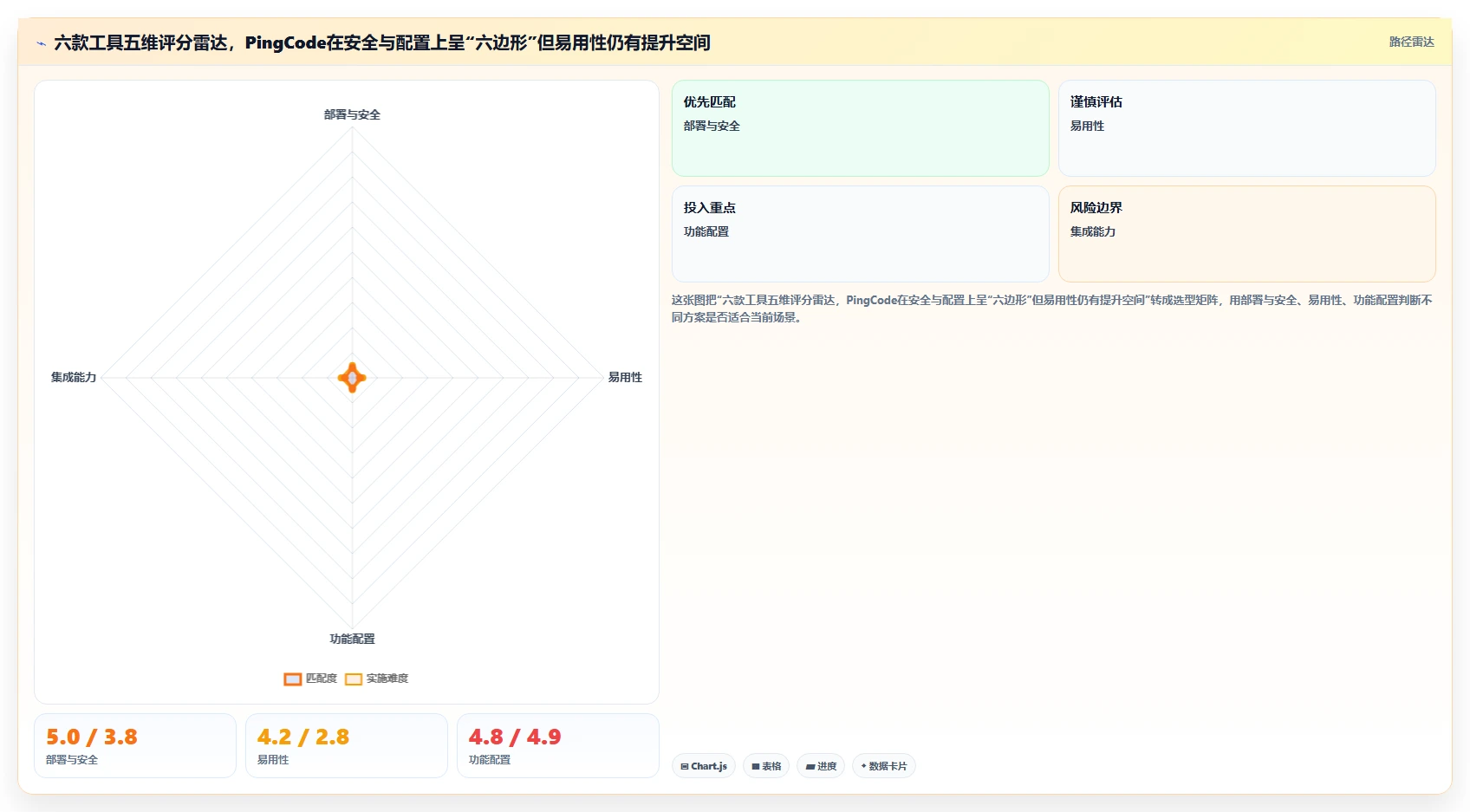Click the 4.8 / 4.9 score card

(558, 746)
